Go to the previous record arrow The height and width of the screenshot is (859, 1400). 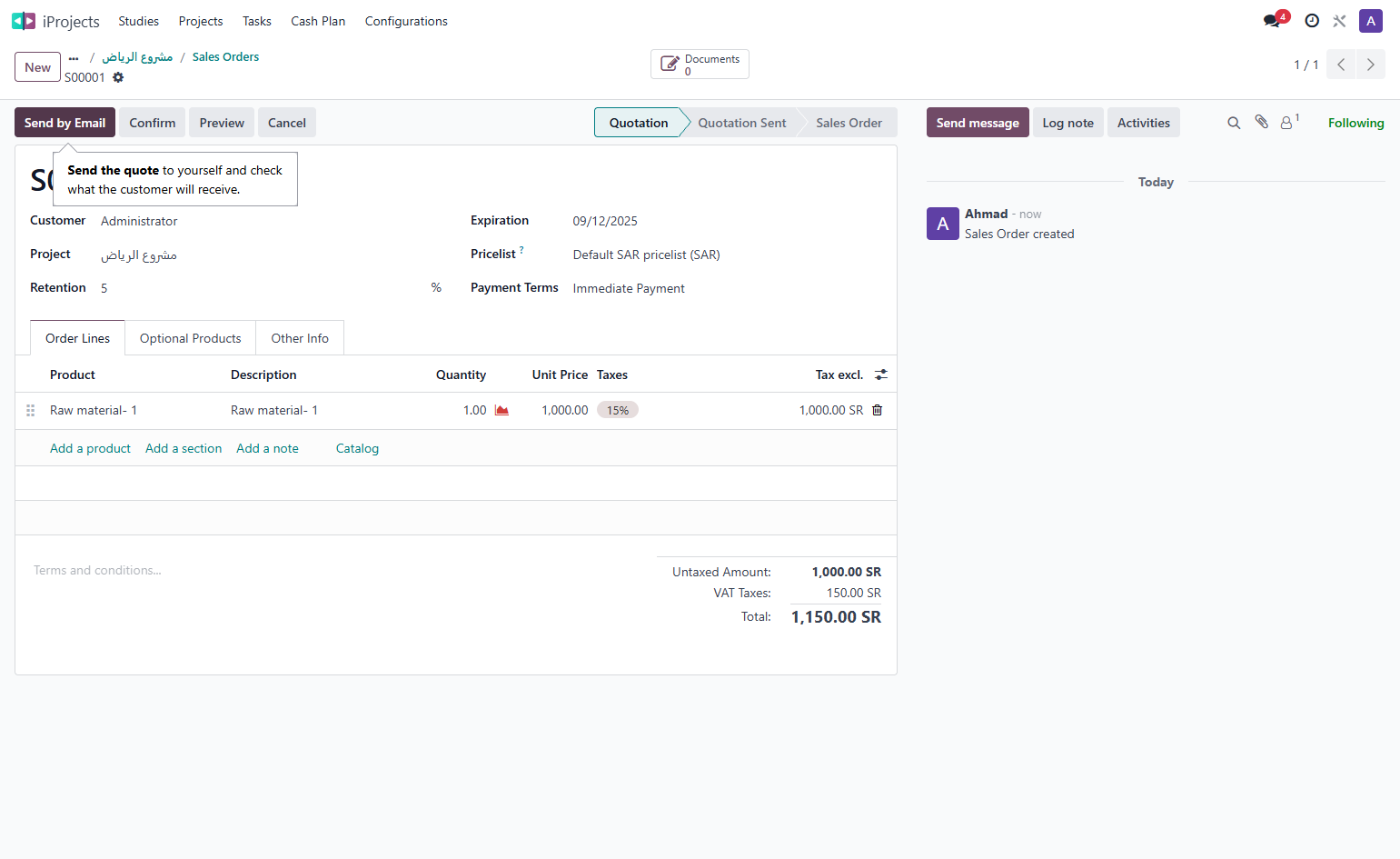coord(1341,65)
